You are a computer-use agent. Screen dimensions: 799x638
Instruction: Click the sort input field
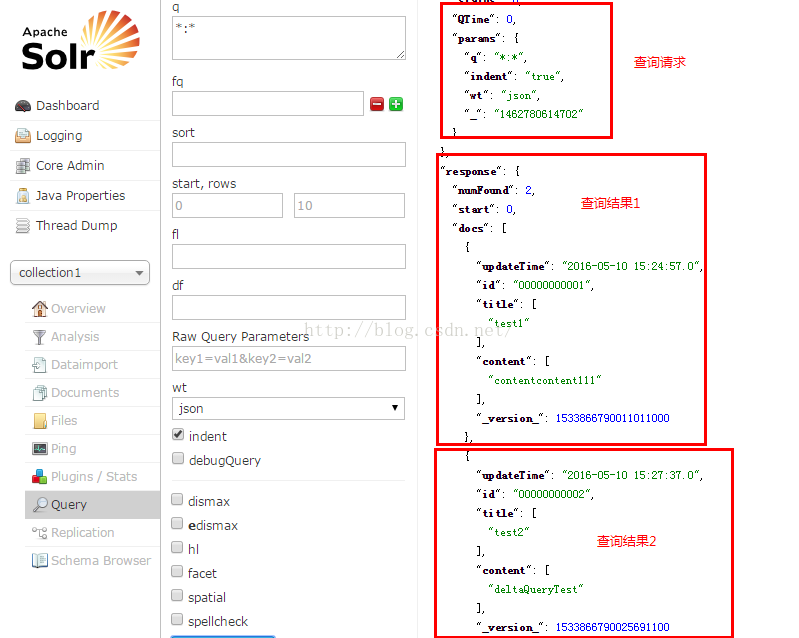pyautogui.click(x=289, y=154)
